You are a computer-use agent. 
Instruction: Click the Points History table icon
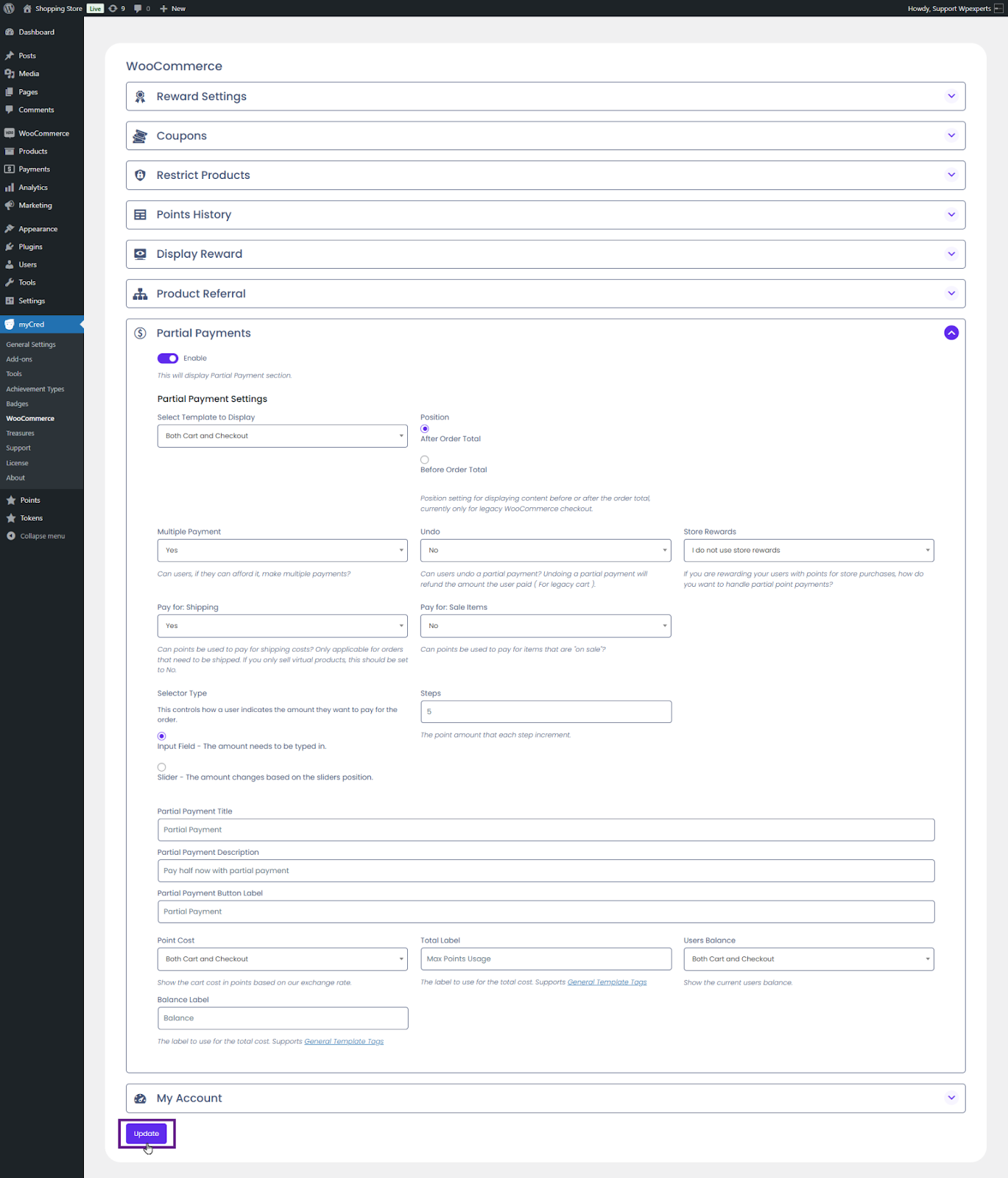click(140, 215)
